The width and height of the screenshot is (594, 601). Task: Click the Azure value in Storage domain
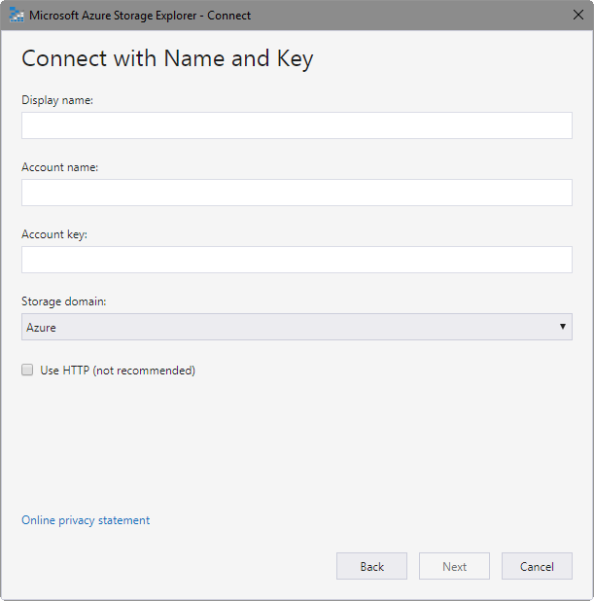41,327
